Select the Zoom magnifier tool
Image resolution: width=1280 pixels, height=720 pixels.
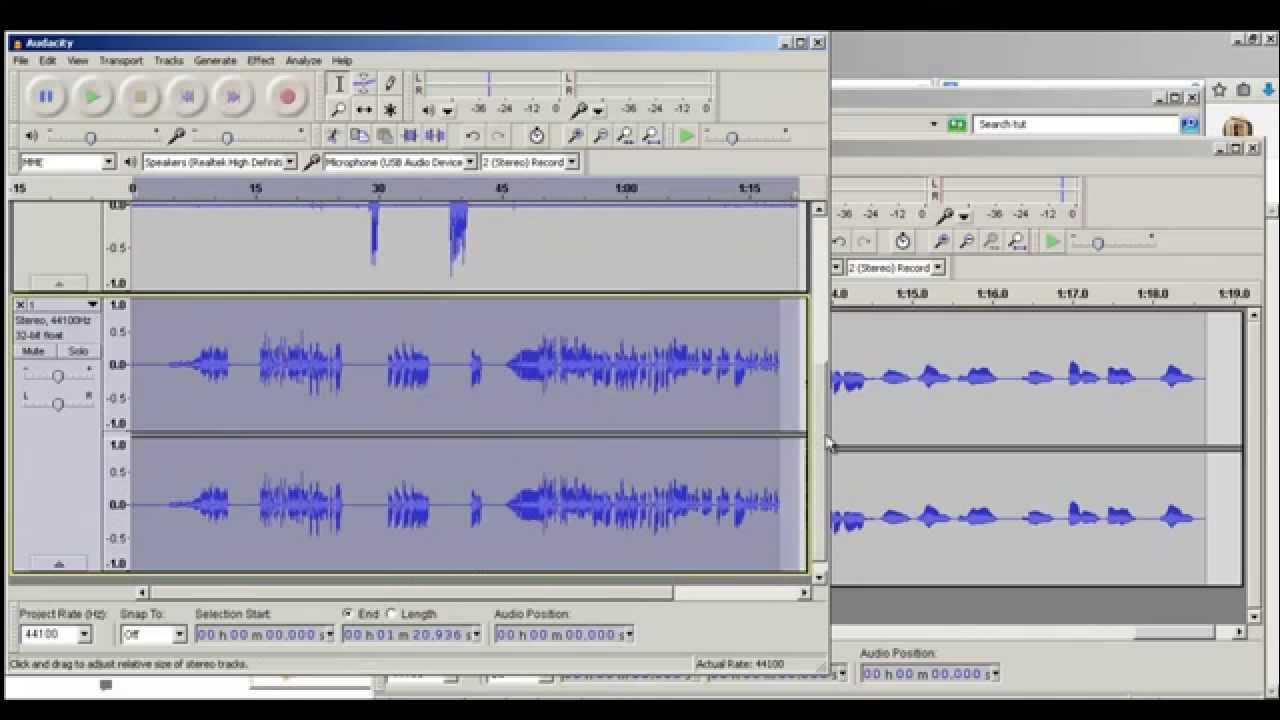tap(339, 109)
